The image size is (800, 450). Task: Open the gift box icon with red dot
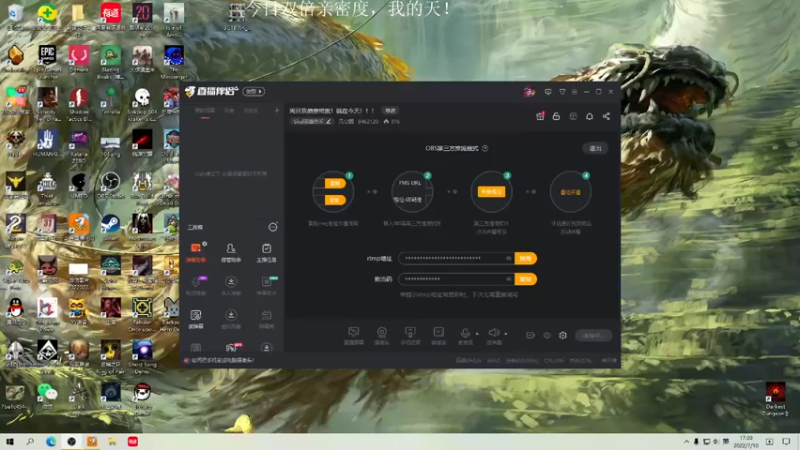540,116
